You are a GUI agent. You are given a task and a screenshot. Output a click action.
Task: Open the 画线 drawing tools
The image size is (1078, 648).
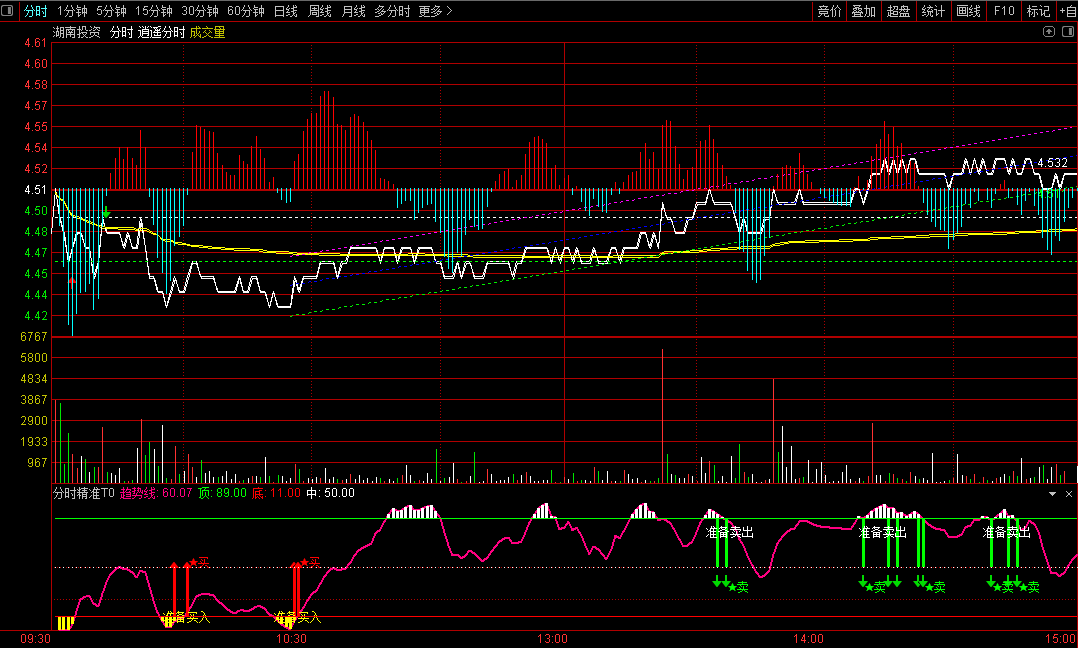968,11
